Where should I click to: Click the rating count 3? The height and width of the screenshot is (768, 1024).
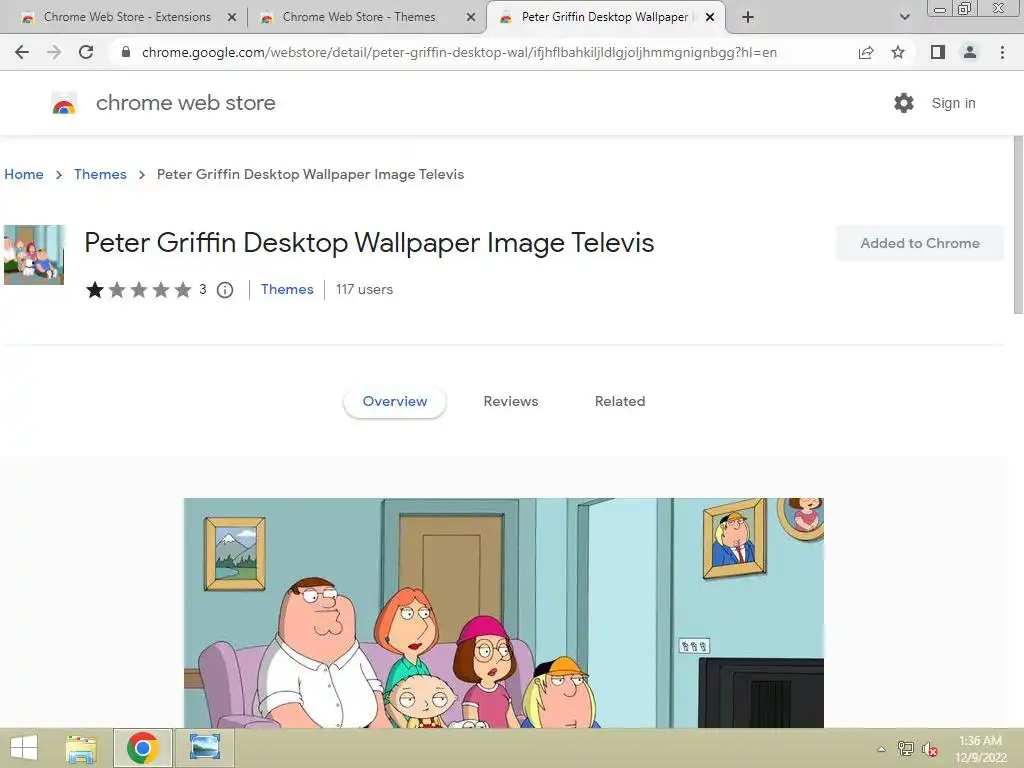pyautogui.click(x=203, y=289)
